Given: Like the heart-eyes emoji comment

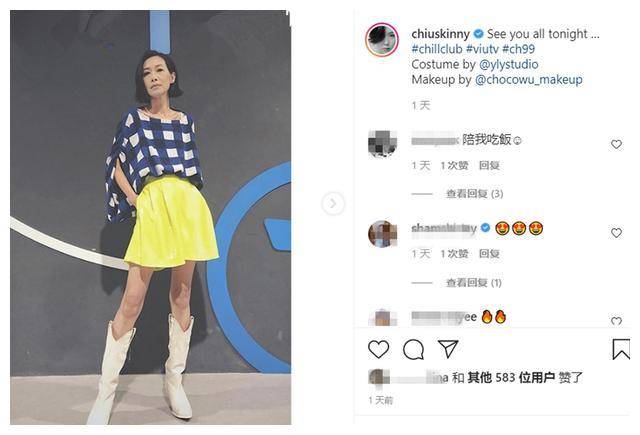Looking at the screenshot, I should point(616,233).
